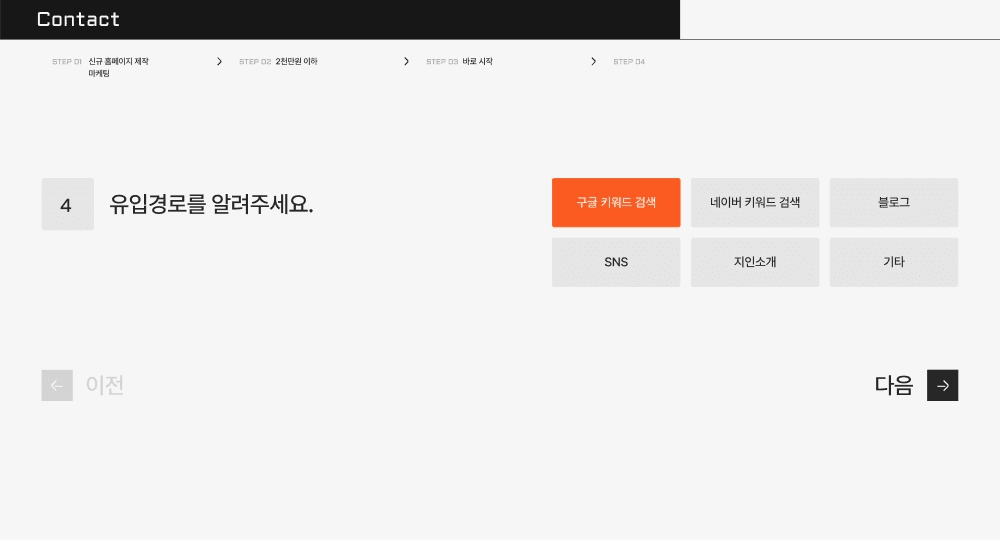Select the 구글 키워드 검색 option
Viewport: 1000px width, 540px height.
click(x=616, y=203)
